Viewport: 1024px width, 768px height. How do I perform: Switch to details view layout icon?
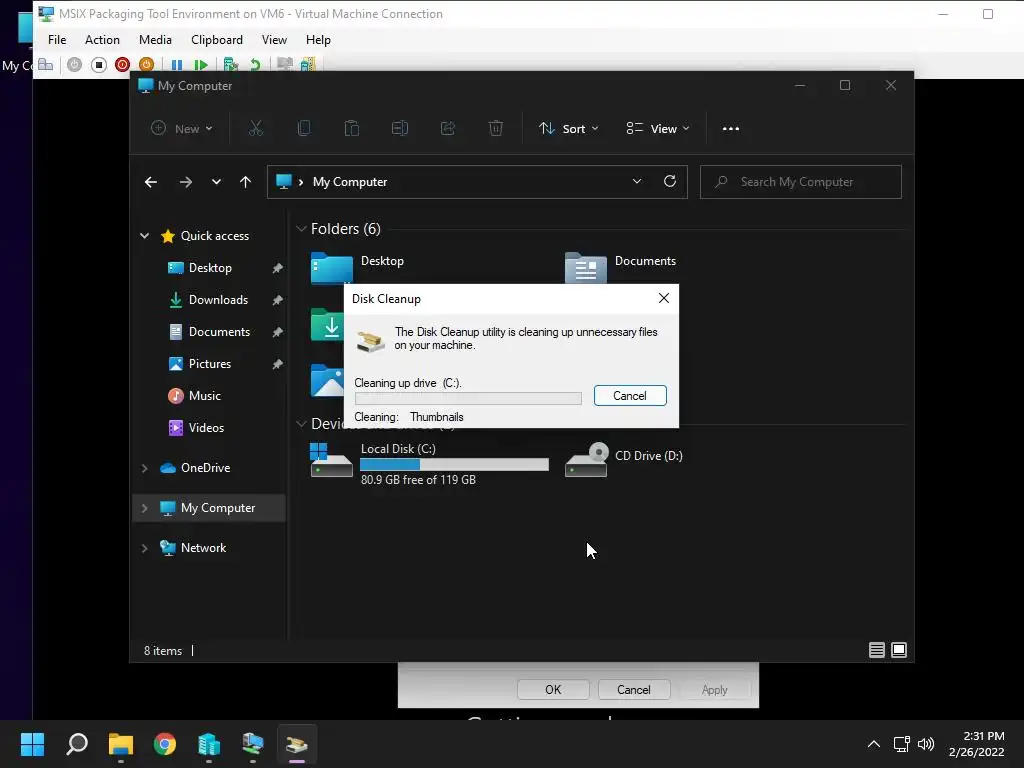click(876, 650)
